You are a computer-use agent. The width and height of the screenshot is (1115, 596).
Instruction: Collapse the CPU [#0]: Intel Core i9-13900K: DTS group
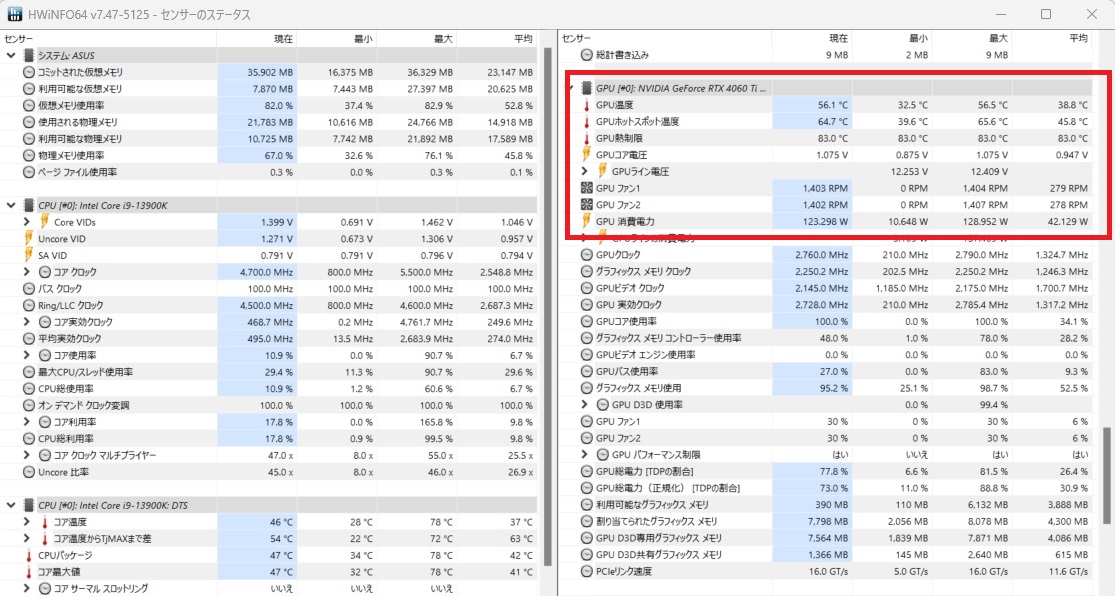coord(11,505)
